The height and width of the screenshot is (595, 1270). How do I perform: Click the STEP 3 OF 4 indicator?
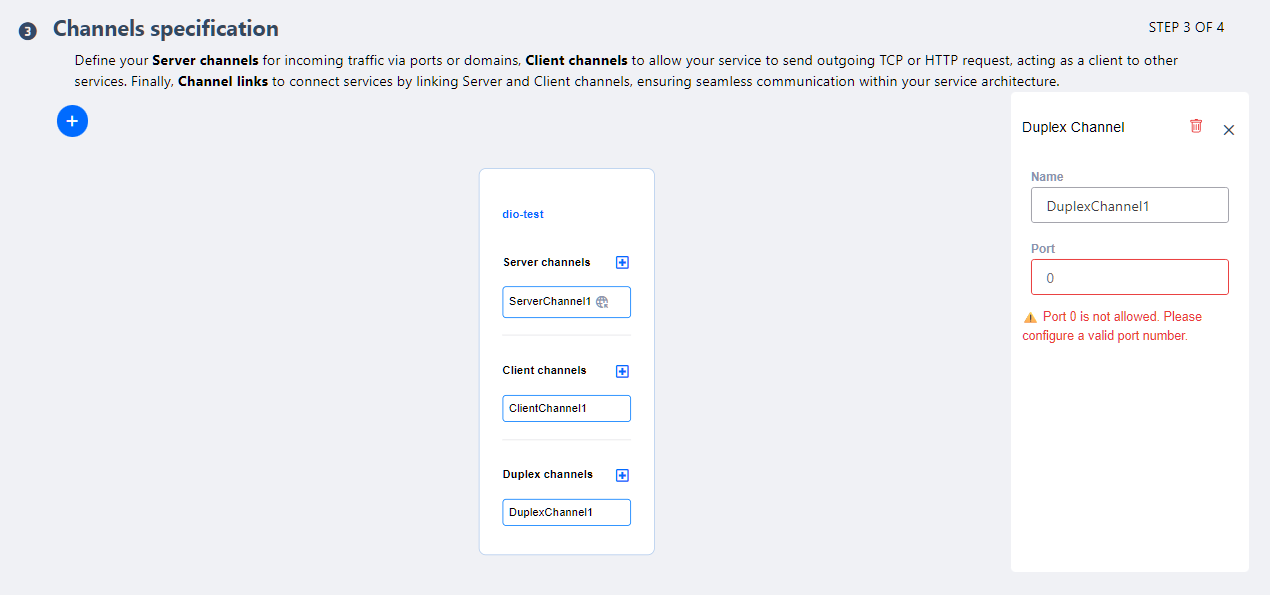point(1186,27)
